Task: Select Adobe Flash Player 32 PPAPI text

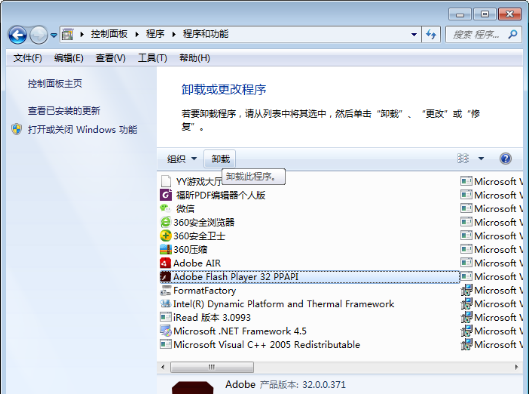Action: pyautogui.click(x=236, y=277)
